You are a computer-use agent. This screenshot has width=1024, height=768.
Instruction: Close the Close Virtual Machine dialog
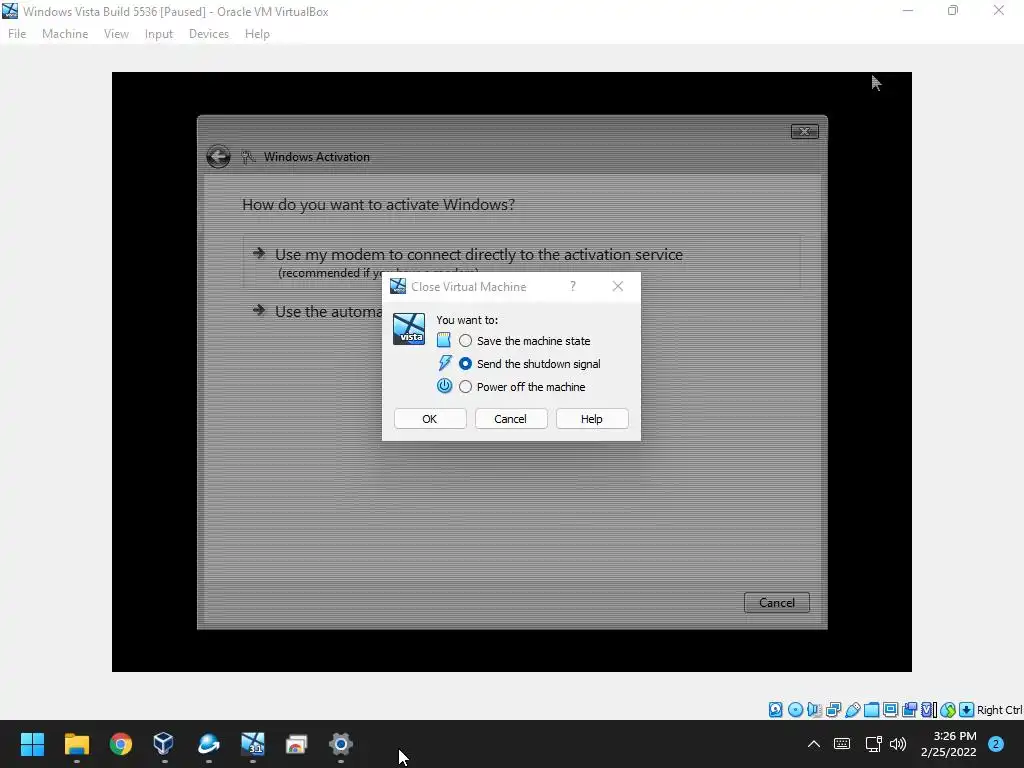click(618, 286)
